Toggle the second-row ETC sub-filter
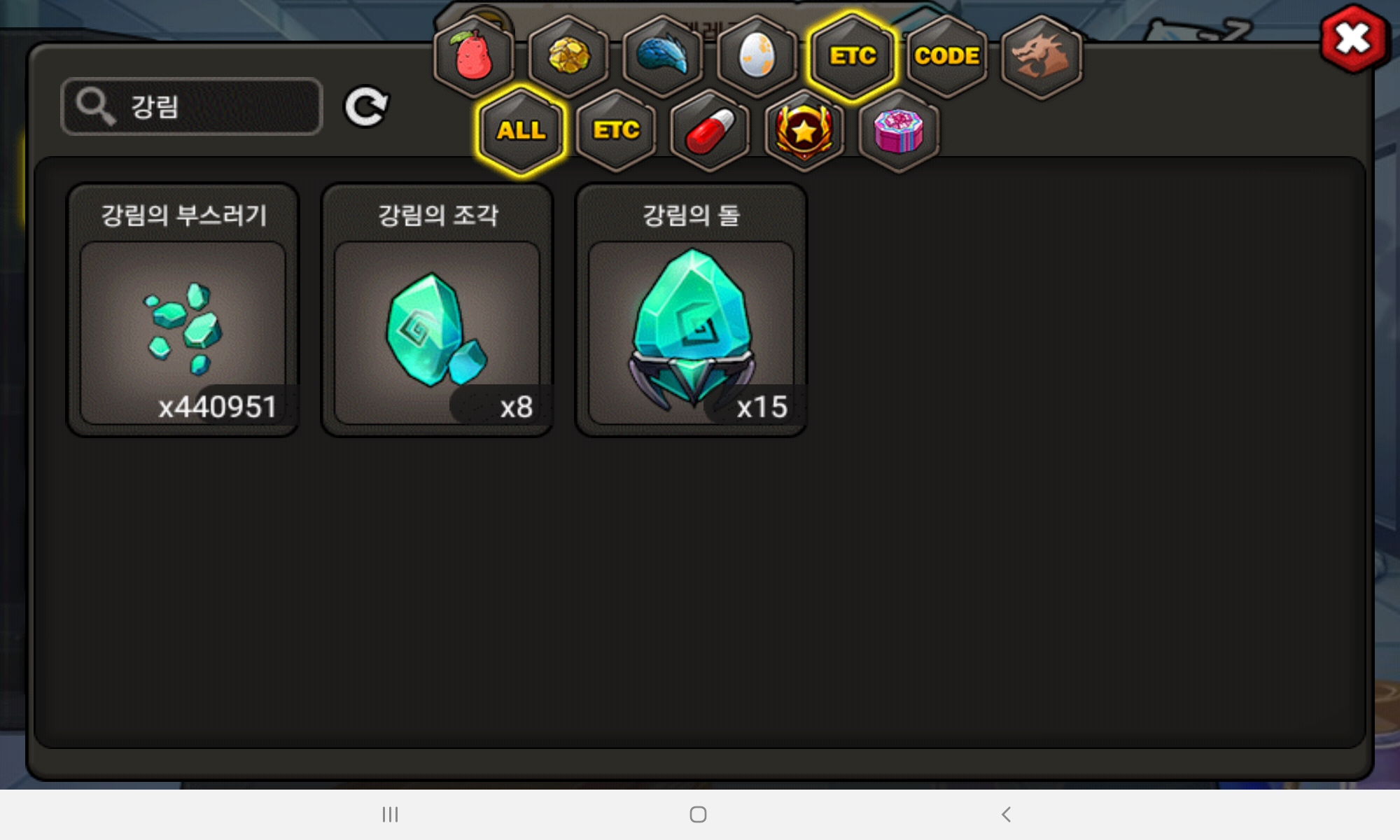The image size is (1400, 840). (x=616, y=130)
